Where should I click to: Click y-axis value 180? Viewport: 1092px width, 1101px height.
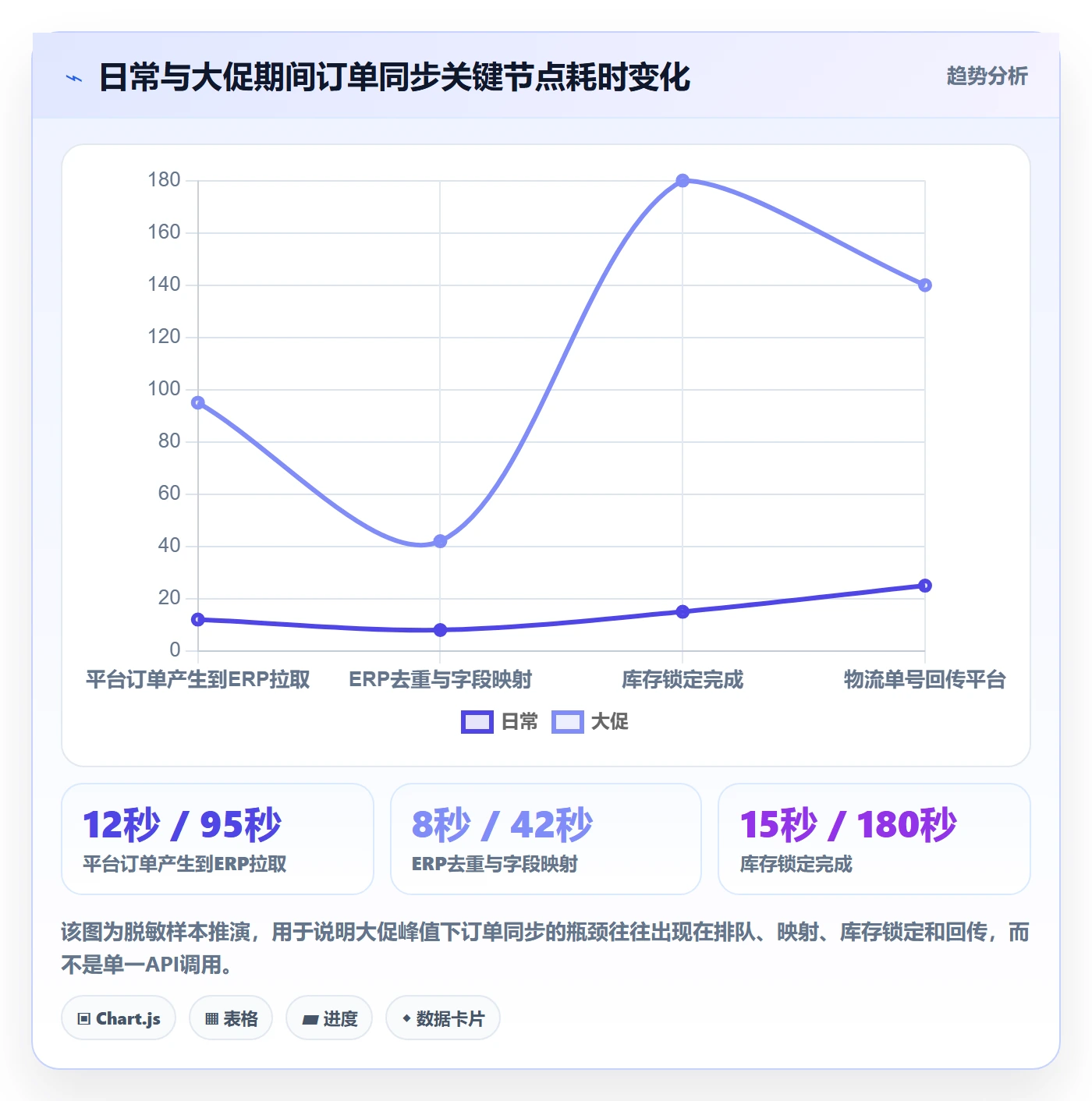tap(164, 180)
